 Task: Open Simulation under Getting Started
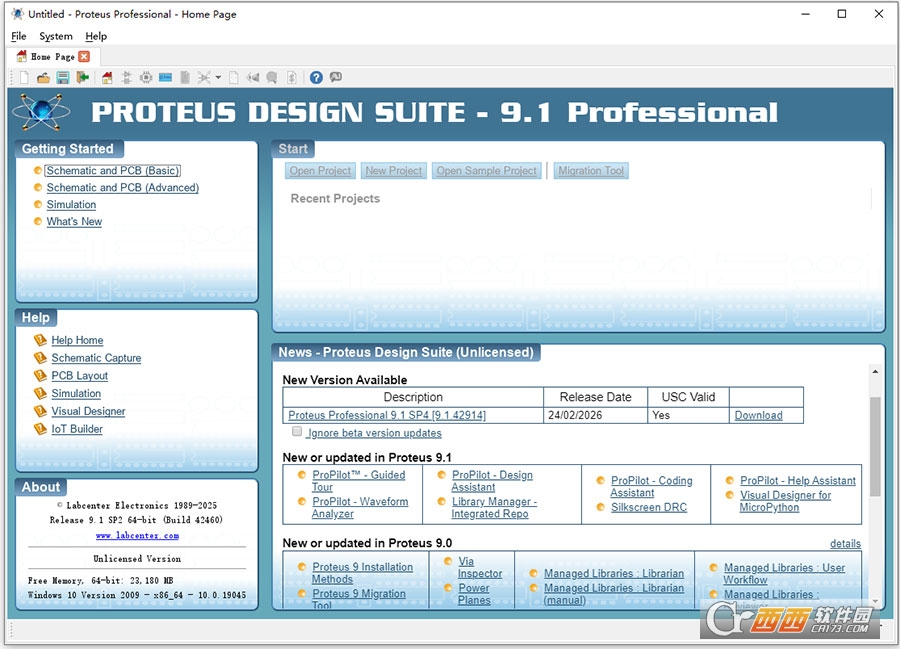point(71,204)
